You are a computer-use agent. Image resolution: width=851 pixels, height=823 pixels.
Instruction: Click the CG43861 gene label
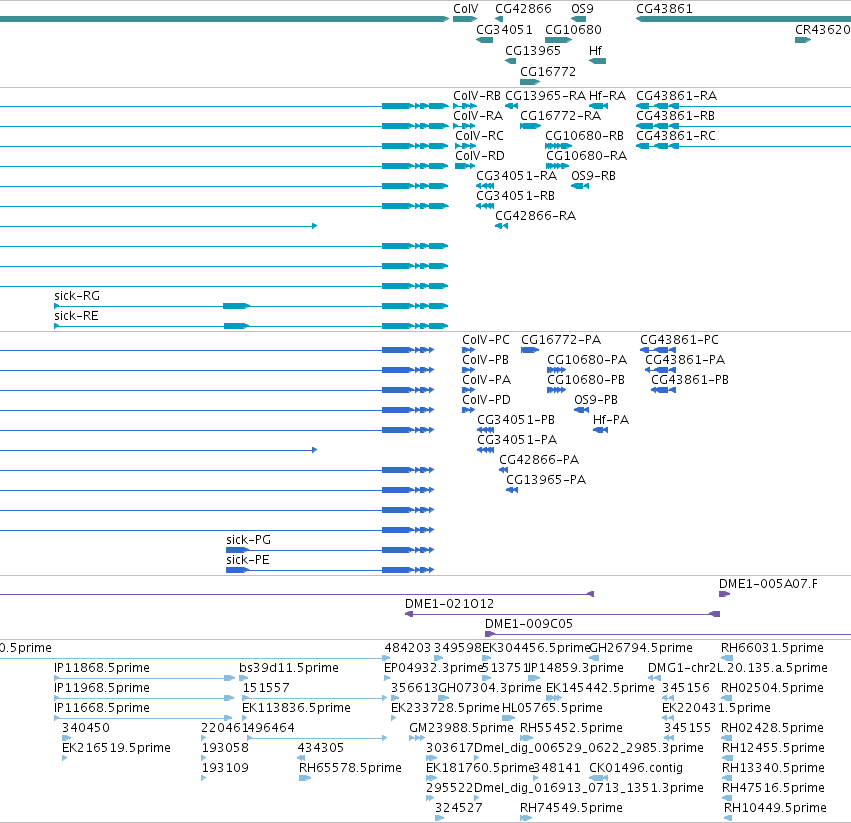click(x=664, y=9)
